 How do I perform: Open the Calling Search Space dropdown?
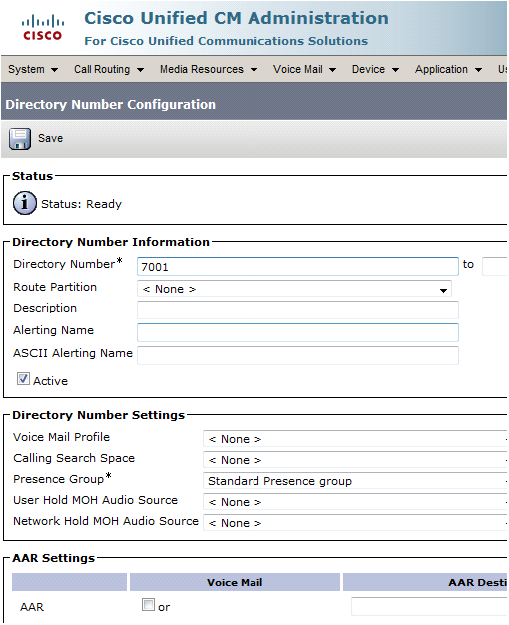(355, 460)
